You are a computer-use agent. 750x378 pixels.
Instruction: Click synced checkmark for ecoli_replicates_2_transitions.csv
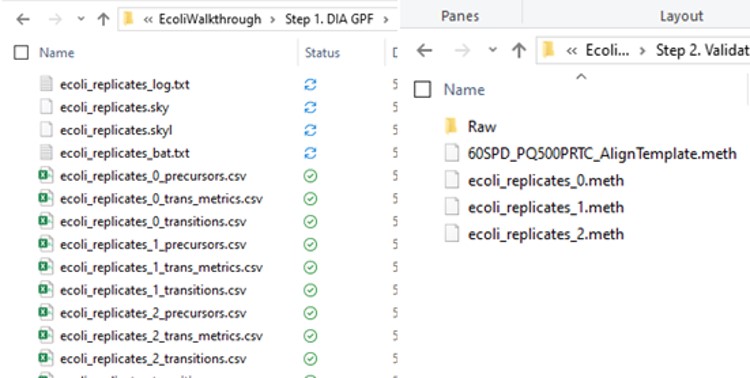[310, 358]
